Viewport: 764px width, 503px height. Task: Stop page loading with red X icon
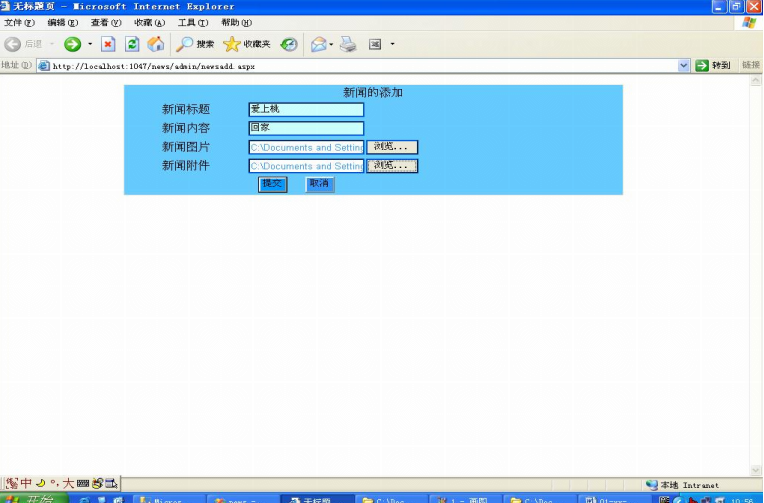[108, 44]
